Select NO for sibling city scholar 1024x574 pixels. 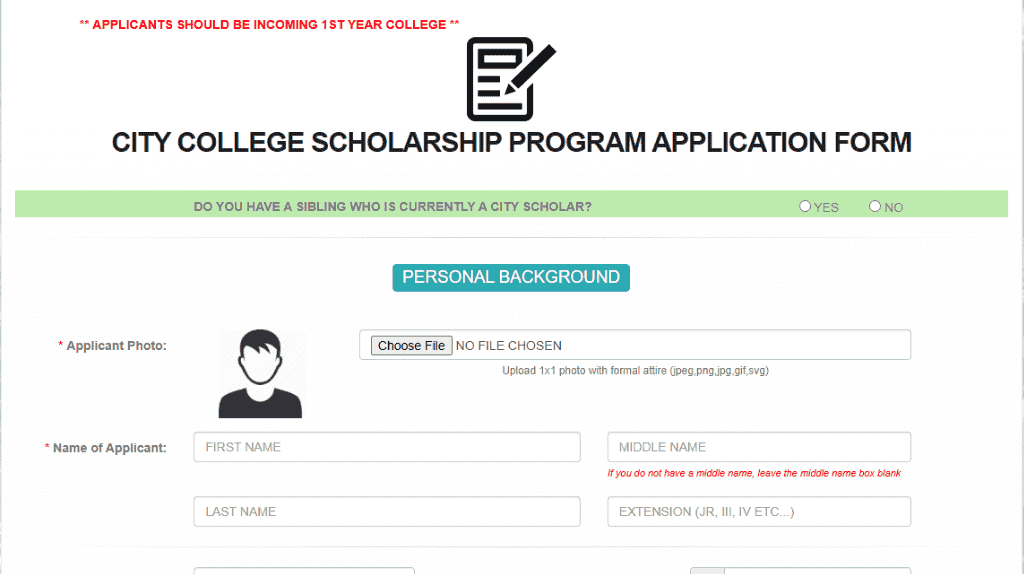point(875,207)
